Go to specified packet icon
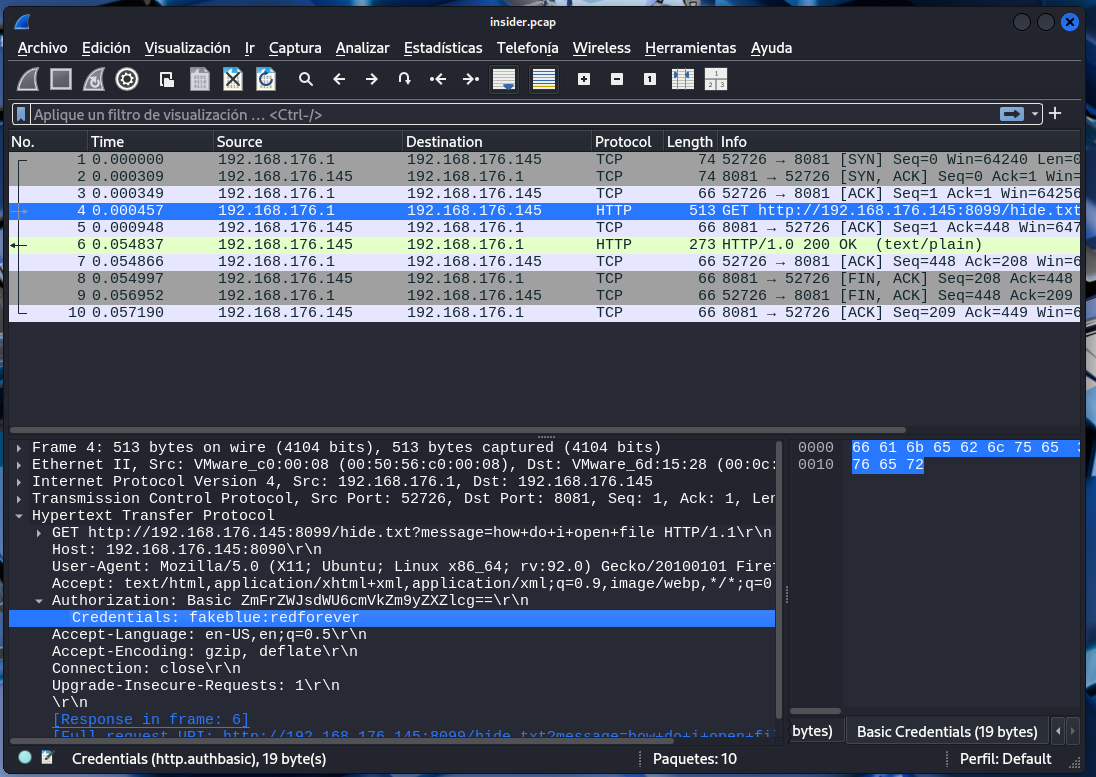This screenshot has width=1096, height=777. 405,80
